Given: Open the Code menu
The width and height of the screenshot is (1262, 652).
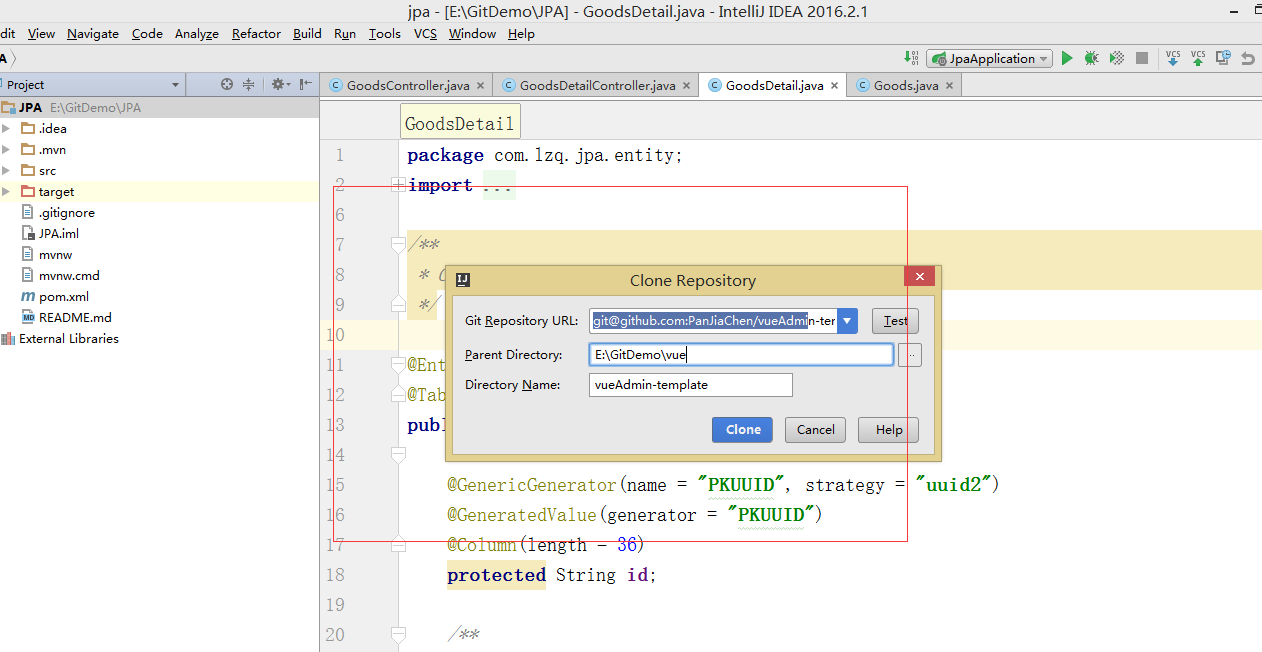Looking at the screenshot, I should pyautogui.click(x=147, y=33).
